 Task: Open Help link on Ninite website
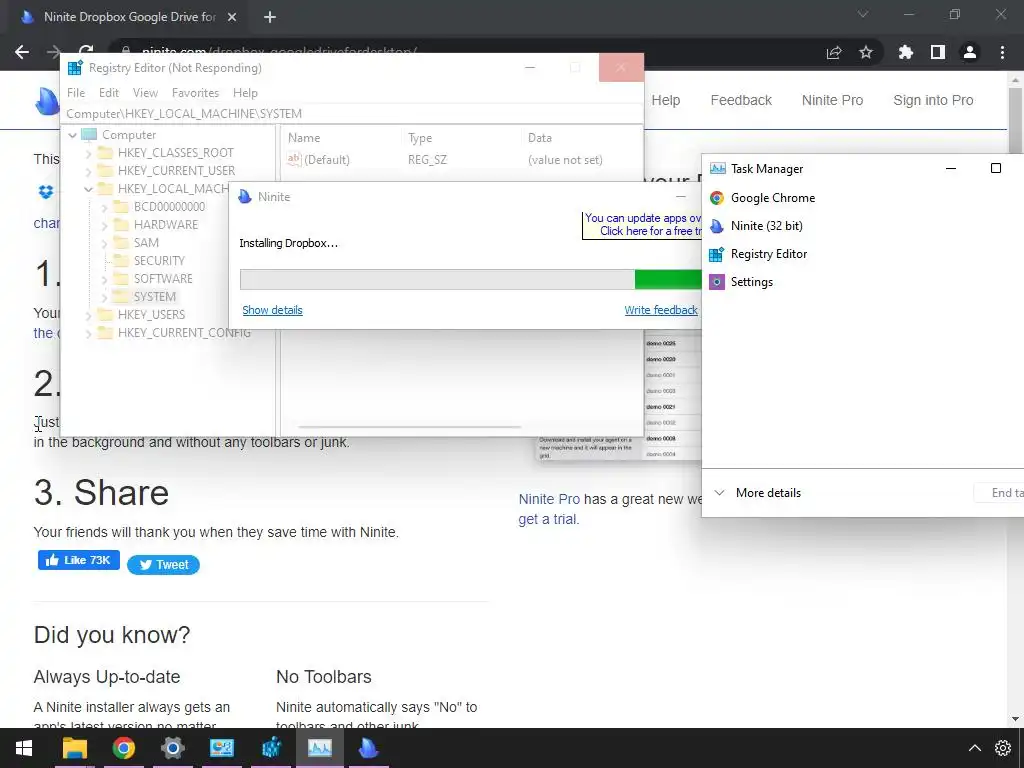point(665,100)
